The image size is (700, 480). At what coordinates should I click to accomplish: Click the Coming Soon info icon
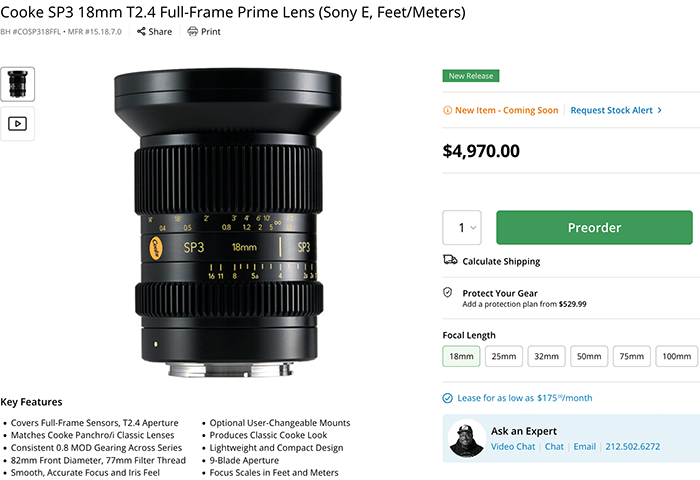(x=447, y=110)
